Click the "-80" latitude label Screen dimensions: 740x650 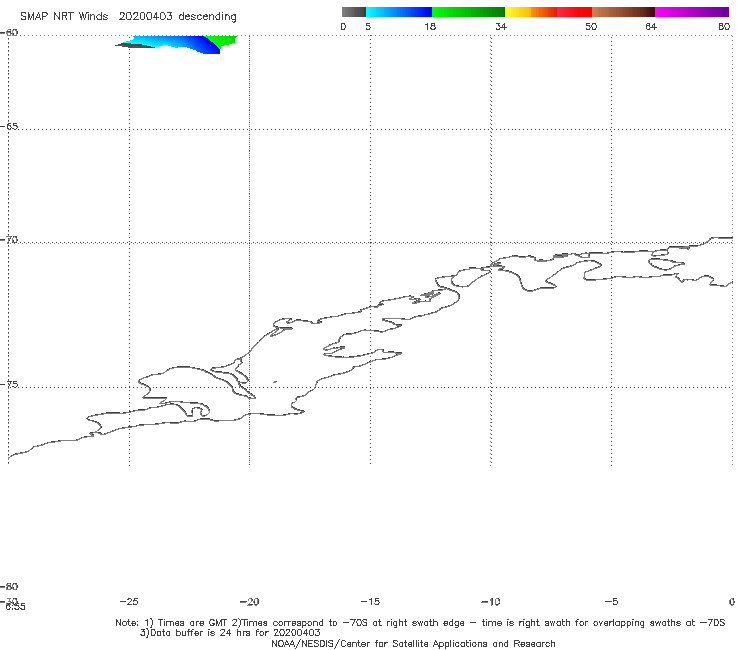coord(9,586)
